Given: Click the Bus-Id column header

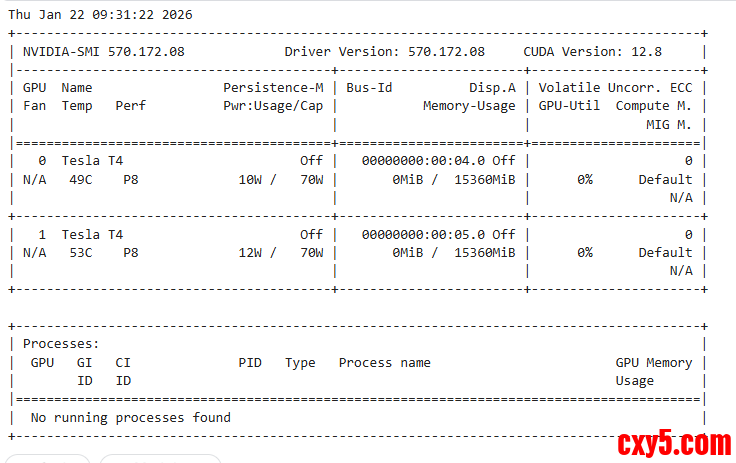Looking at the screenshot, I should point(369,88).
